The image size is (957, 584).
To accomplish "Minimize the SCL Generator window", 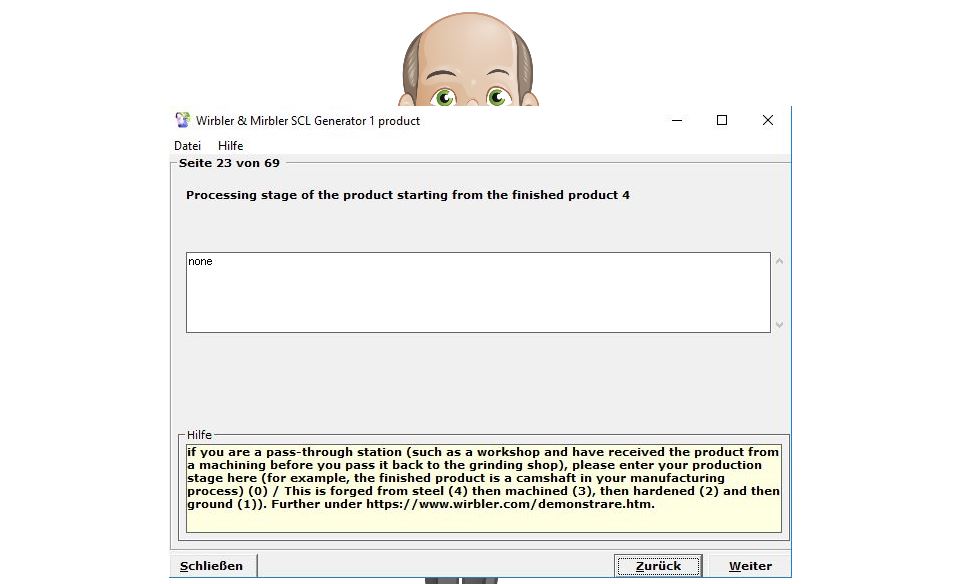I will pos(677,121).
